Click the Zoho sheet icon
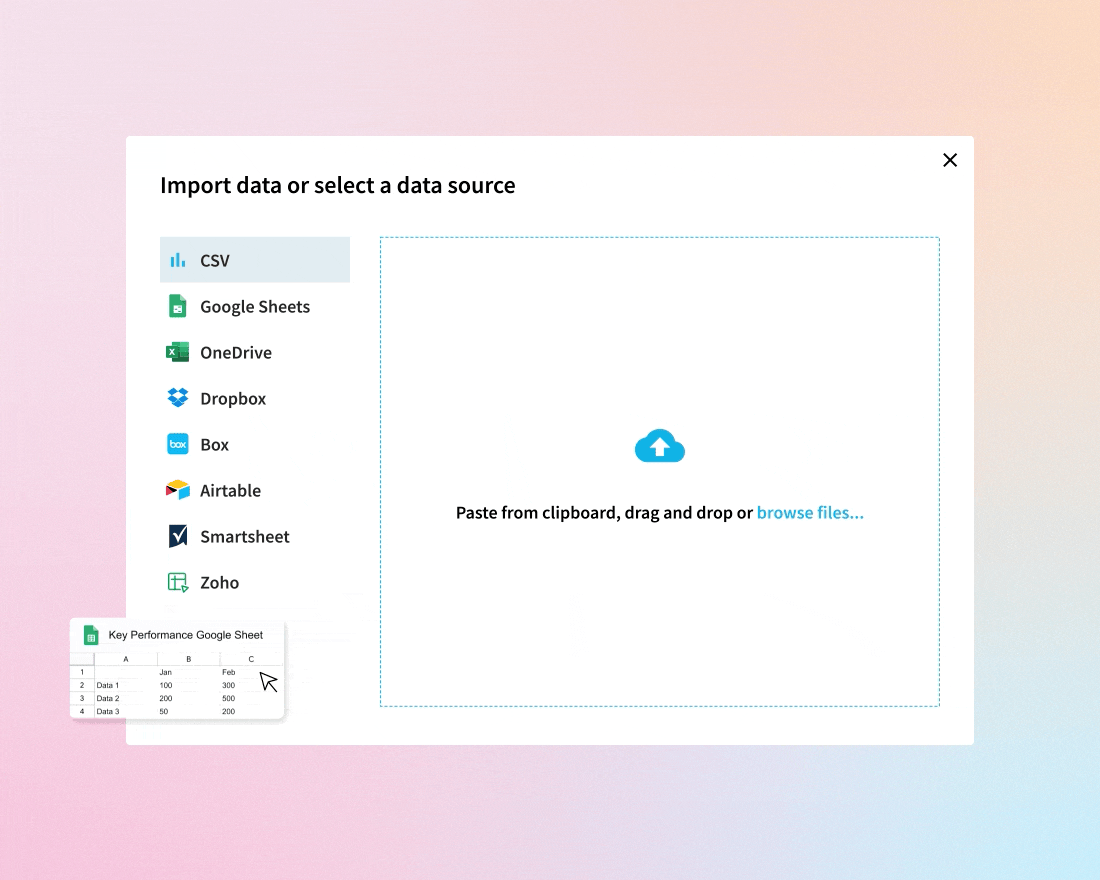1100x880 pixels. coord(177,582)
